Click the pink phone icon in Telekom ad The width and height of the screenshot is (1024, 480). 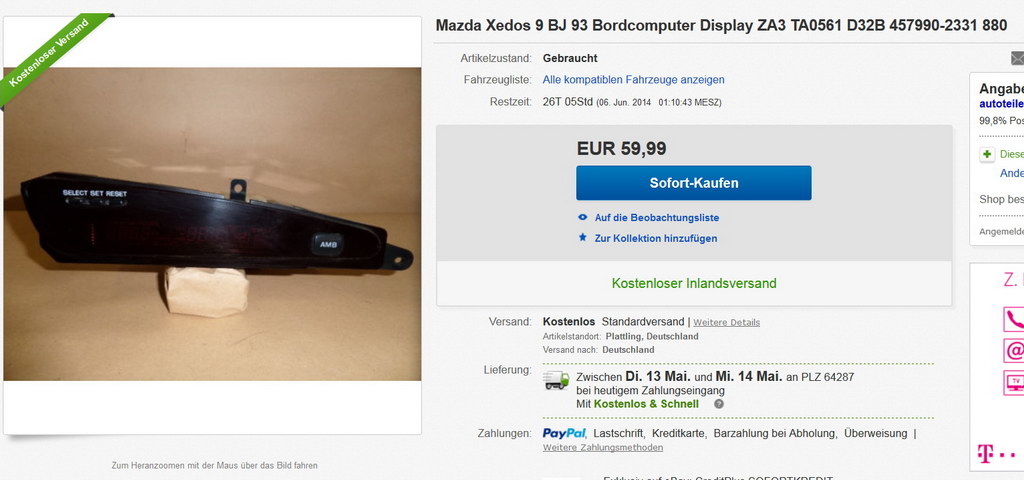[x=1014, y=319]
